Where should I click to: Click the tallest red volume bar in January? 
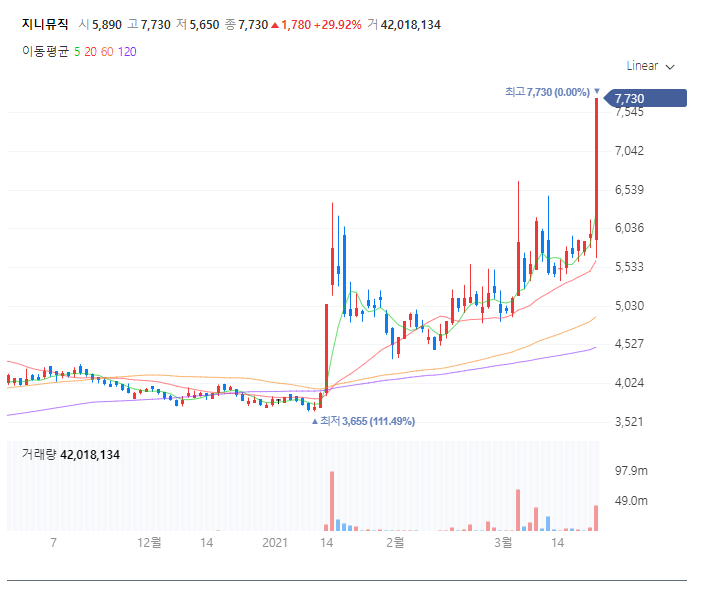(x=332, y=501)
